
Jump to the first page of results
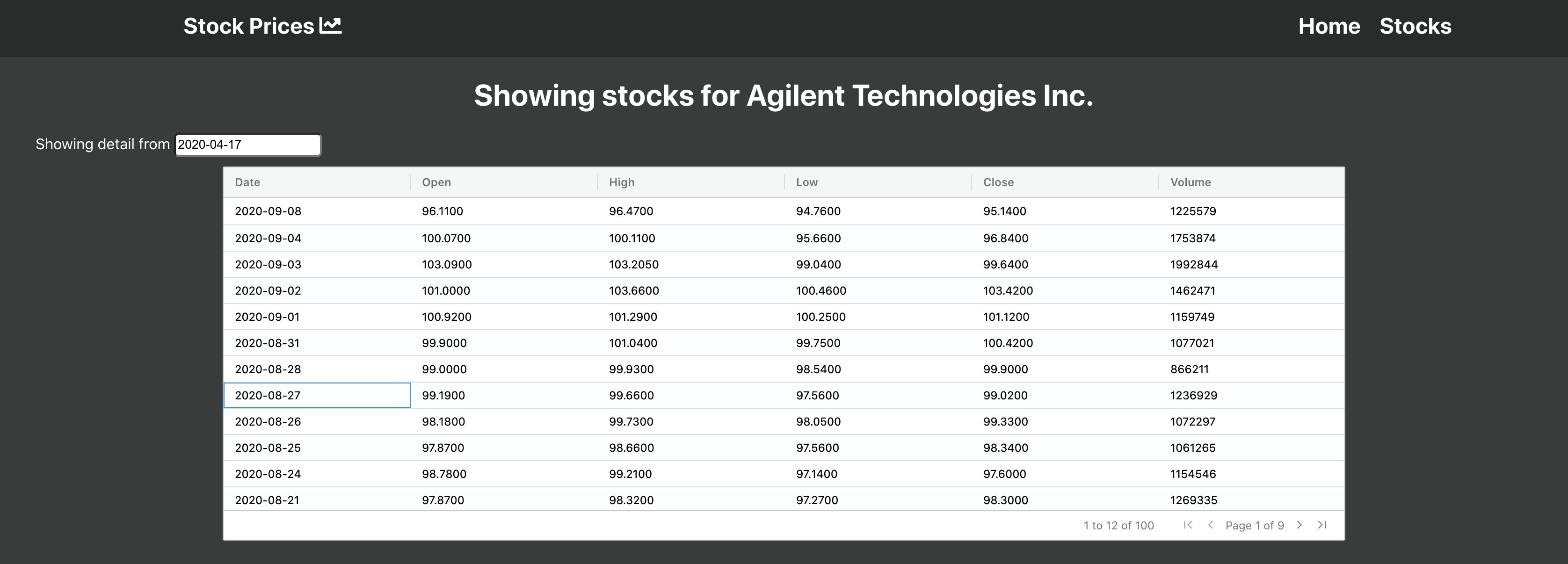1188,524
